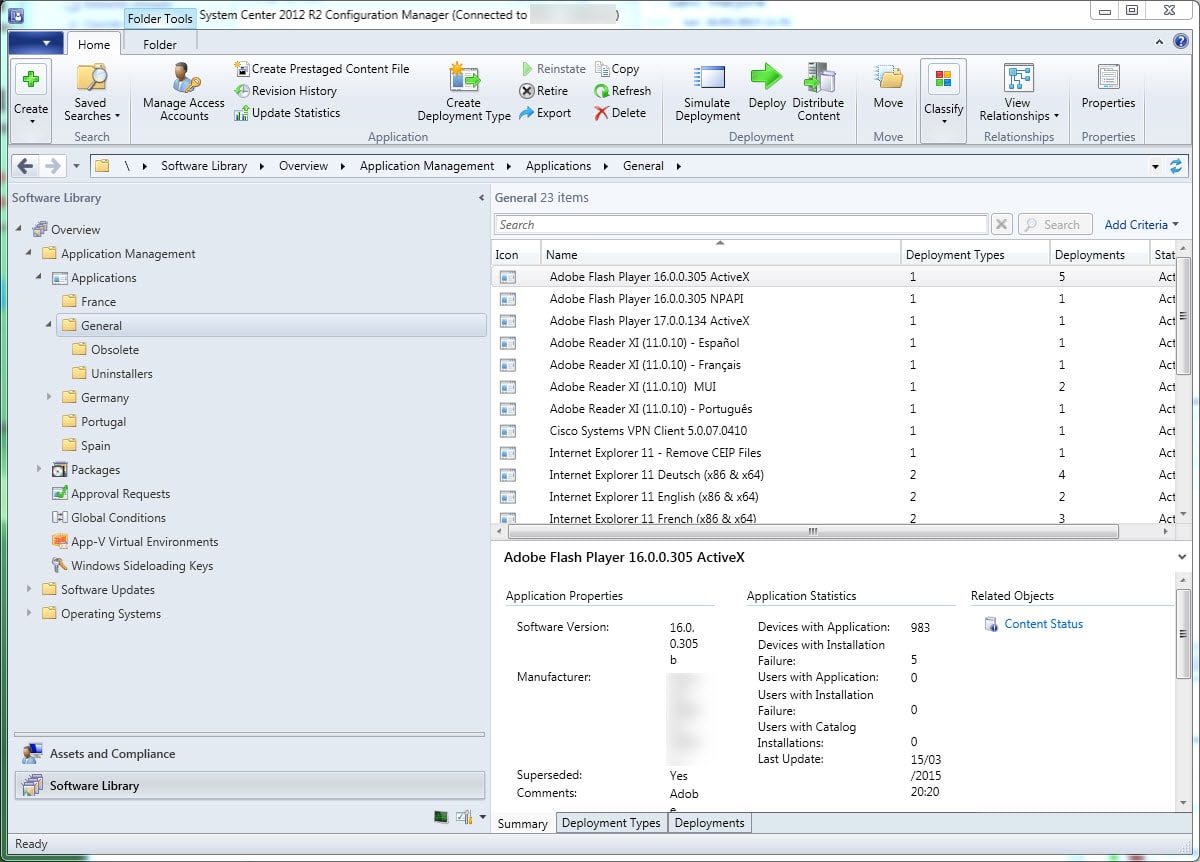Click Export in the ribbon
The image size is (1200, 862).
[545, 113]
